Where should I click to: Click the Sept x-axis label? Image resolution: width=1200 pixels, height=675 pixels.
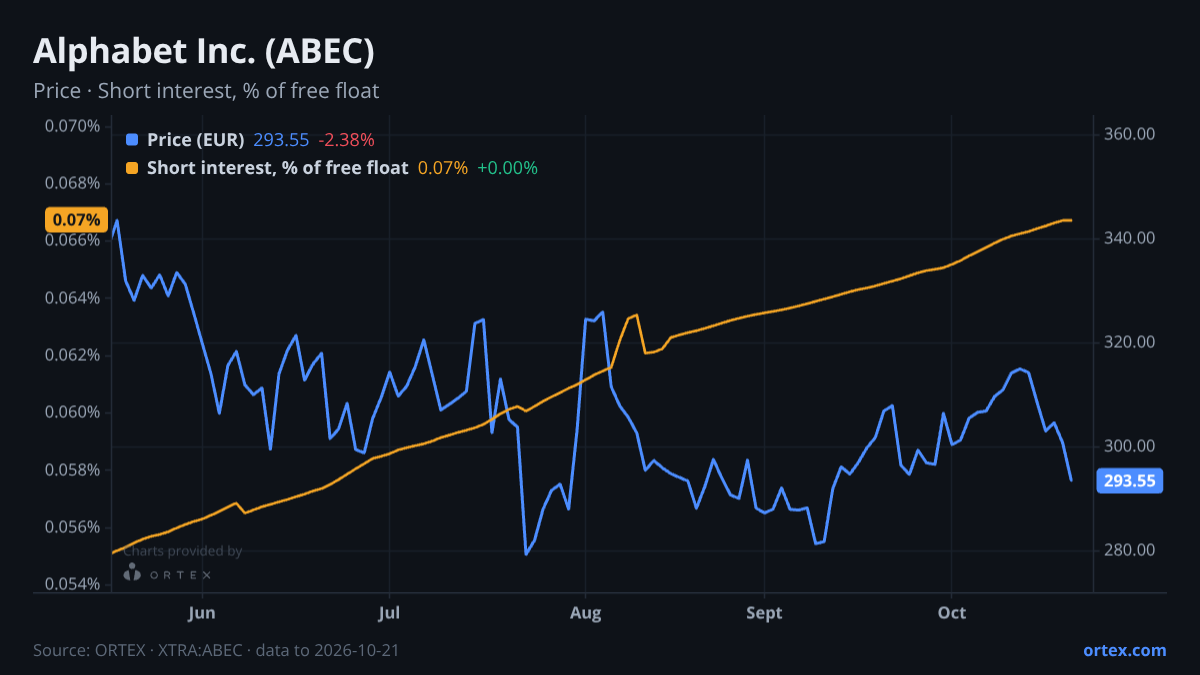coord(764,613)
